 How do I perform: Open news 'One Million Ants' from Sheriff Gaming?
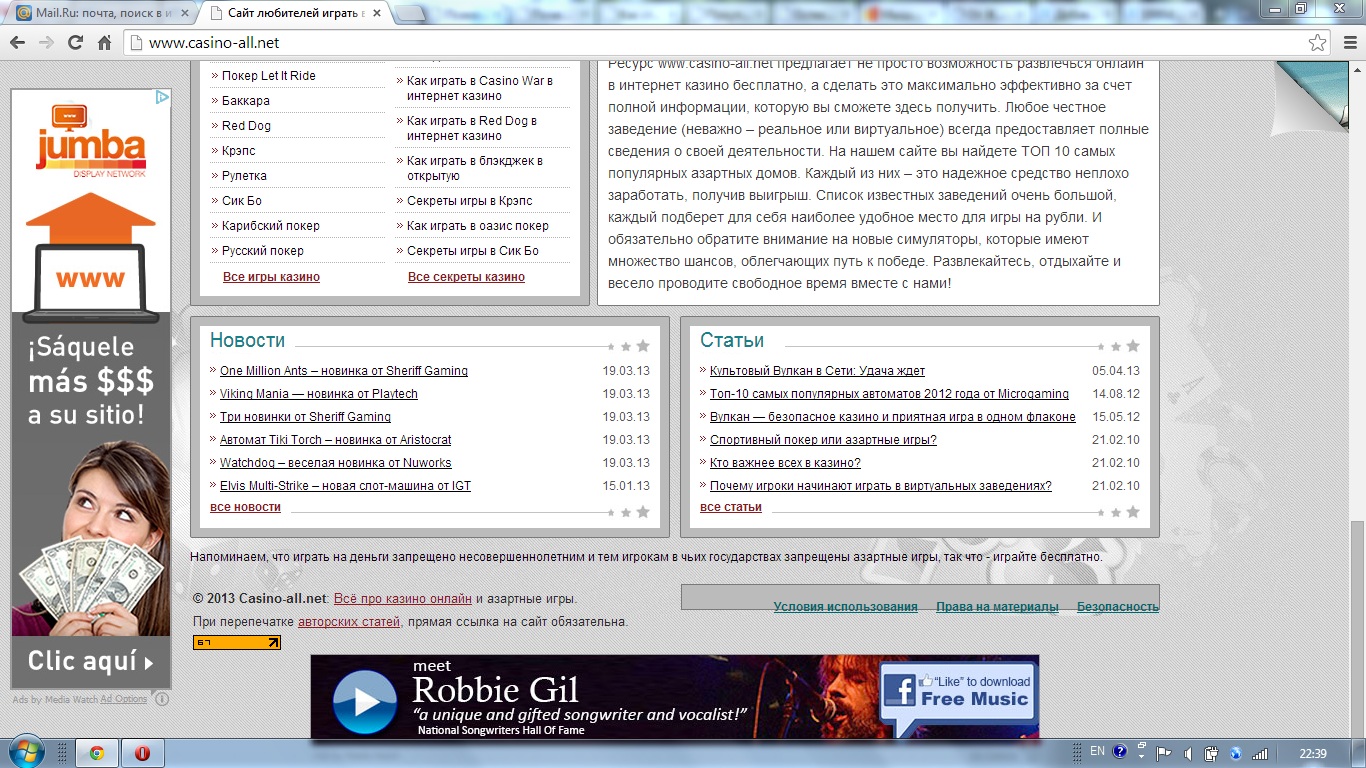(344, 371)
